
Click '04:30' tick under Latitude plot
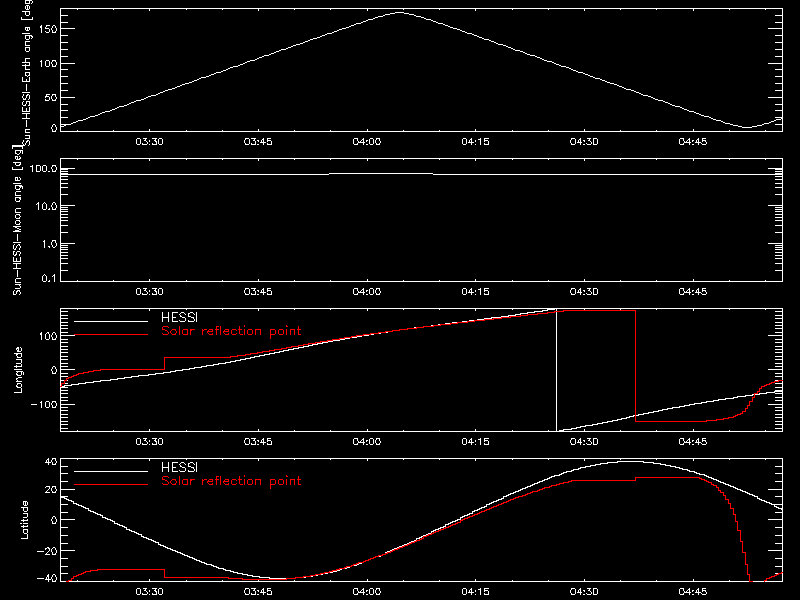[584, 592]
